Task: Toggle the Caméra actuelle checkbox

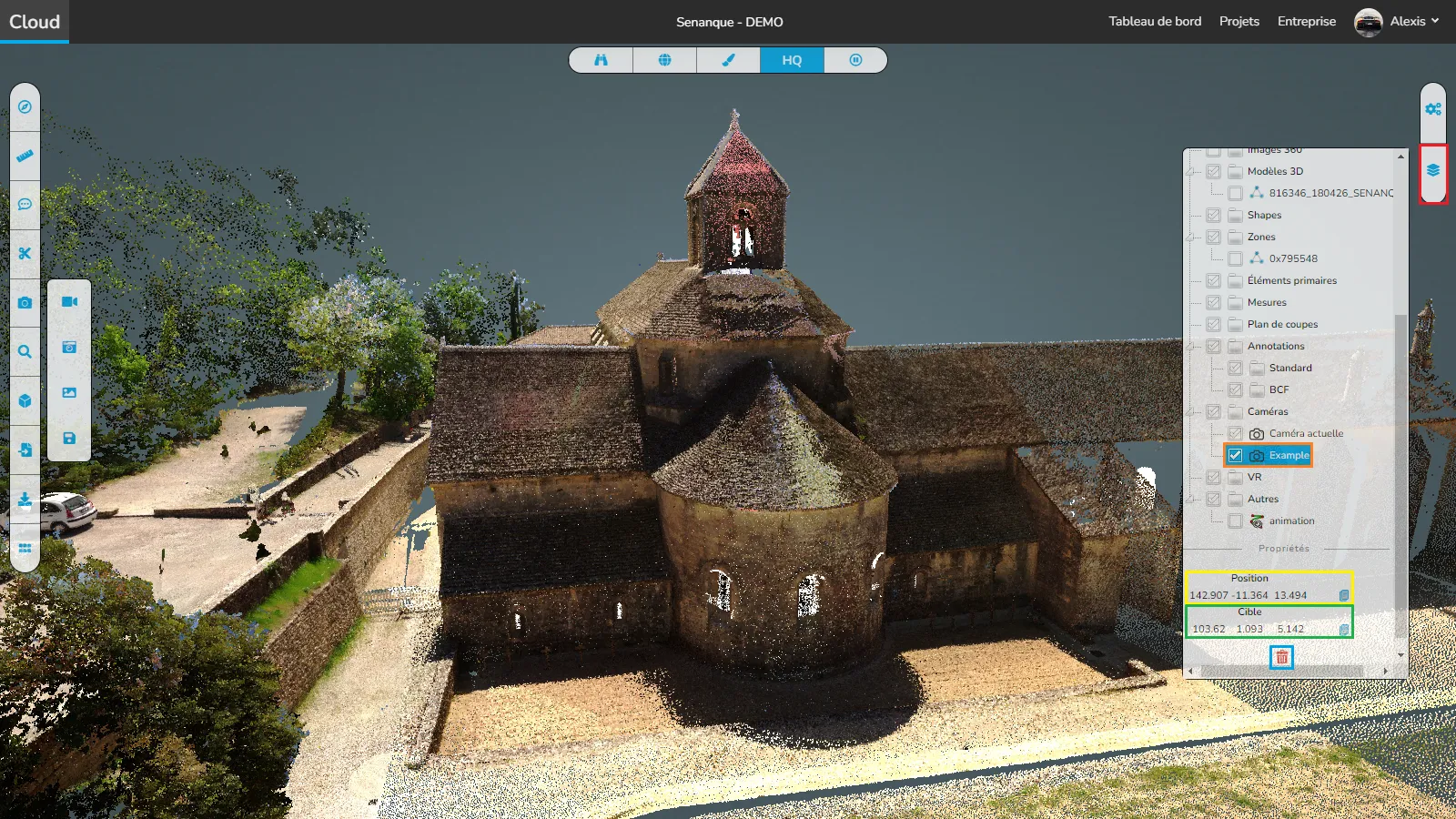Action: coord(1235,433)
